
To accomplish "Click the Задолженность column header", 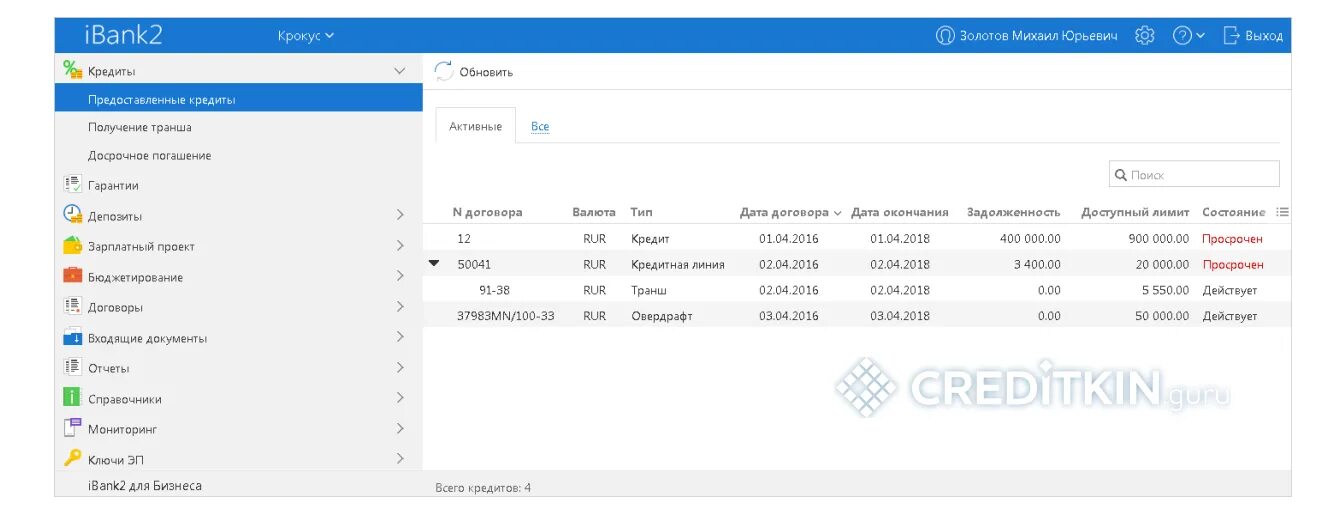I will click(x=1013, y=212).
